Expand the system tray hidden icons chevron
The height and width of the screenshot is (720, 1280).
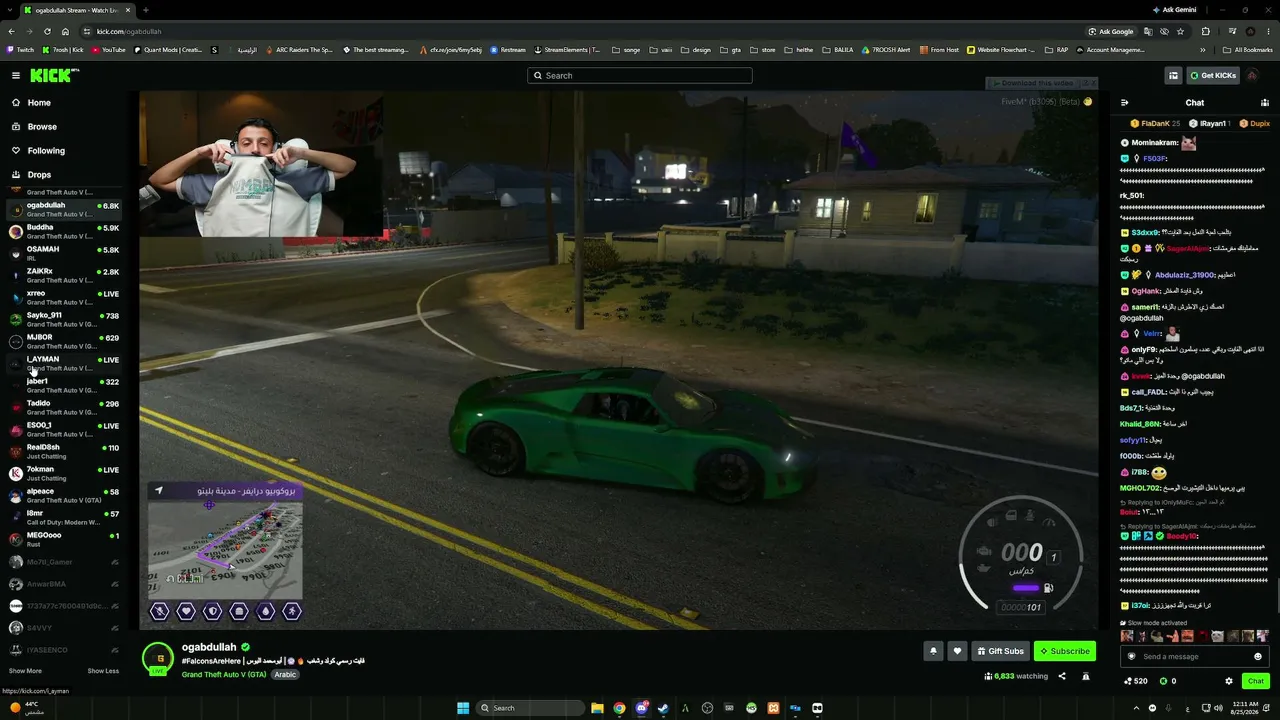click(x=1137, y=708)
